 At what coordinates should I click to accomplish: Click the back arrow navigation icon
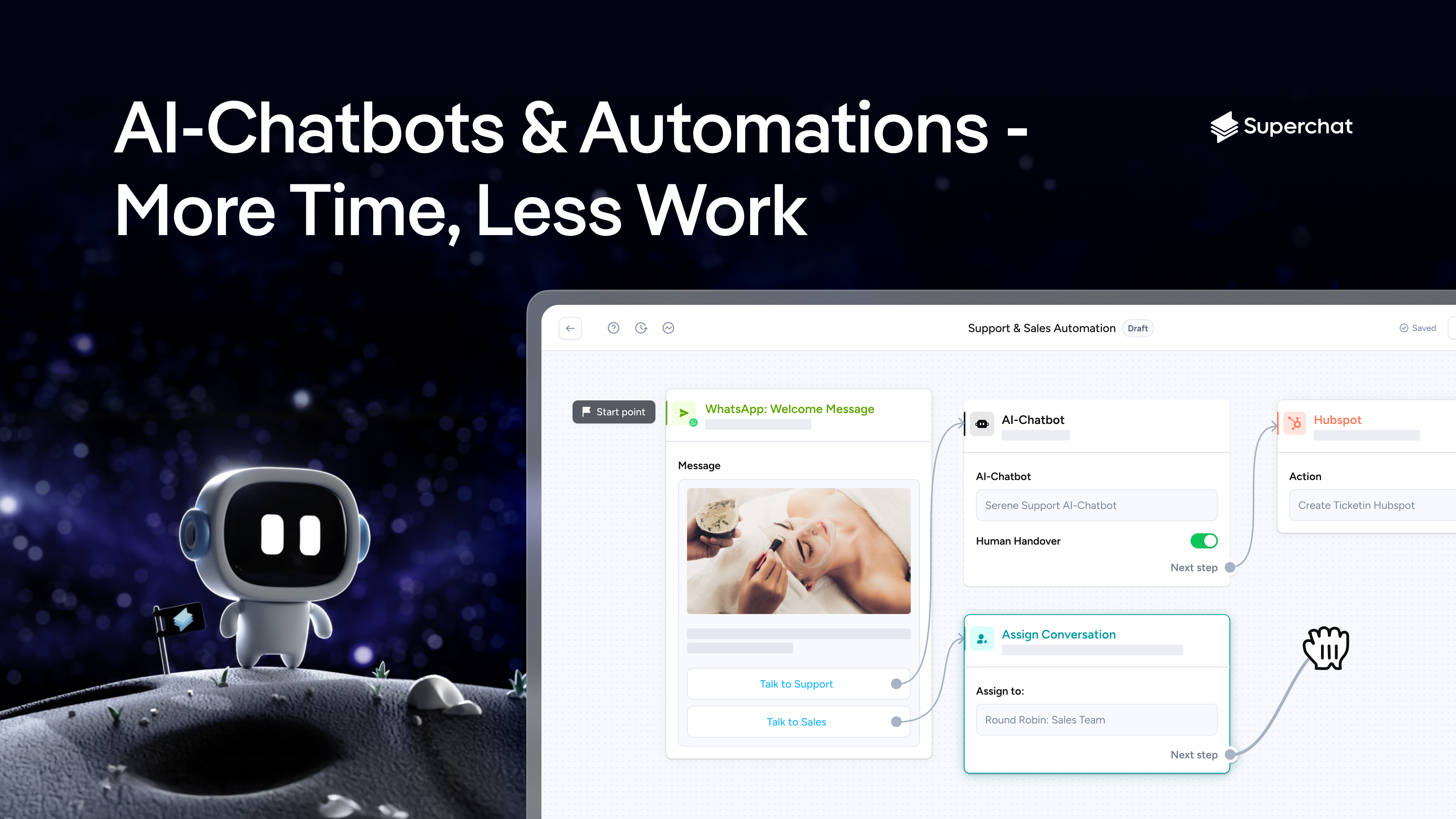coord(570,328)
